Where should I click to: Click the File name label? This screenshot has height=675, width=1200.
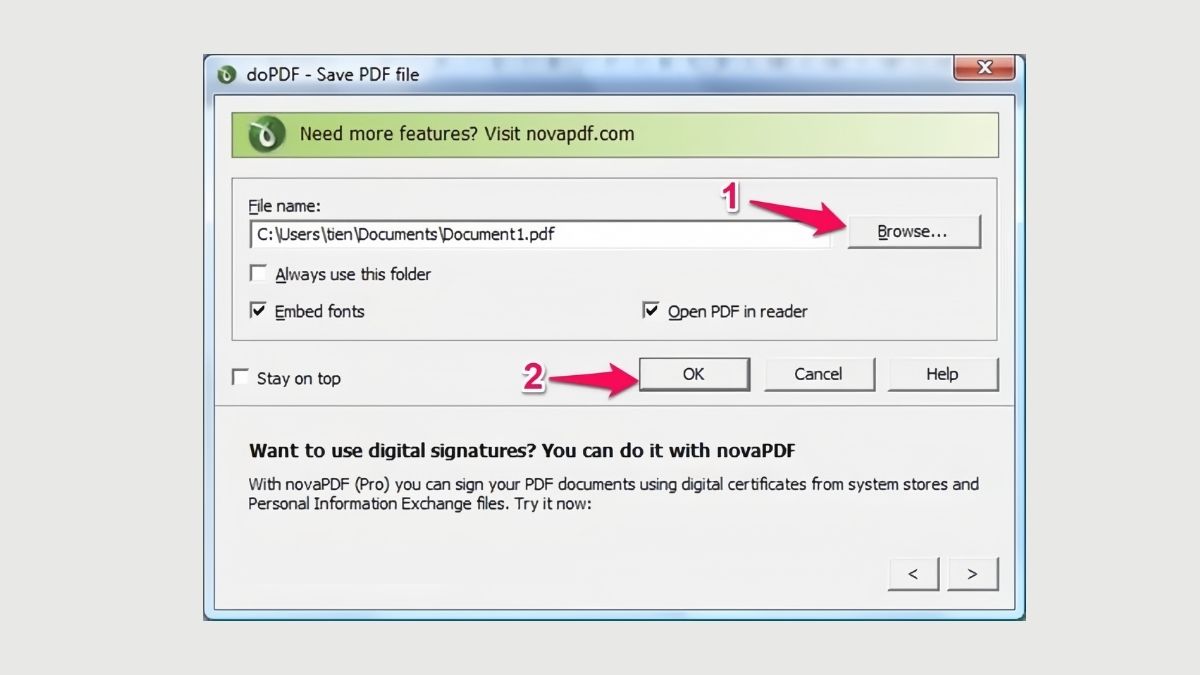(x=285, y=206)
